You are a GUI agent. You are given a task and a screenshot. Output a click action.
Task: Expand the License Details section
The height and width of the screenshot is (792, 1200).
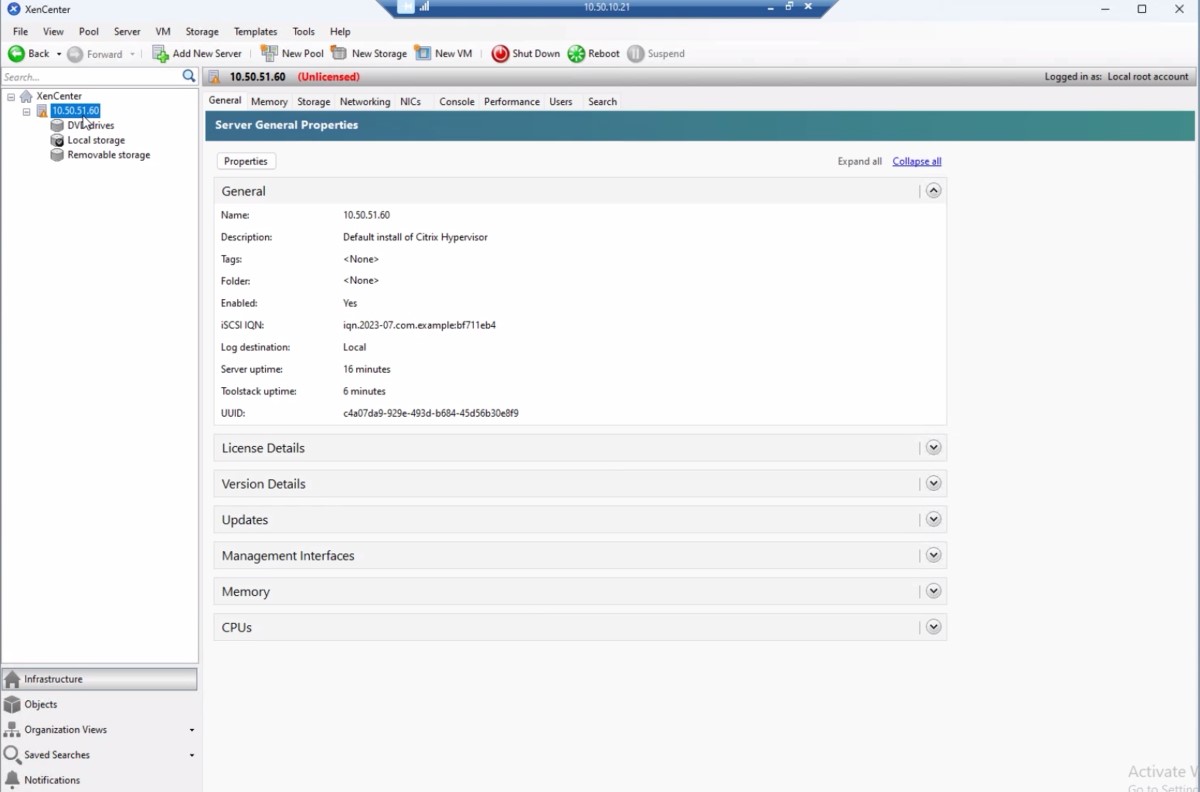click(x=933, y=447)
